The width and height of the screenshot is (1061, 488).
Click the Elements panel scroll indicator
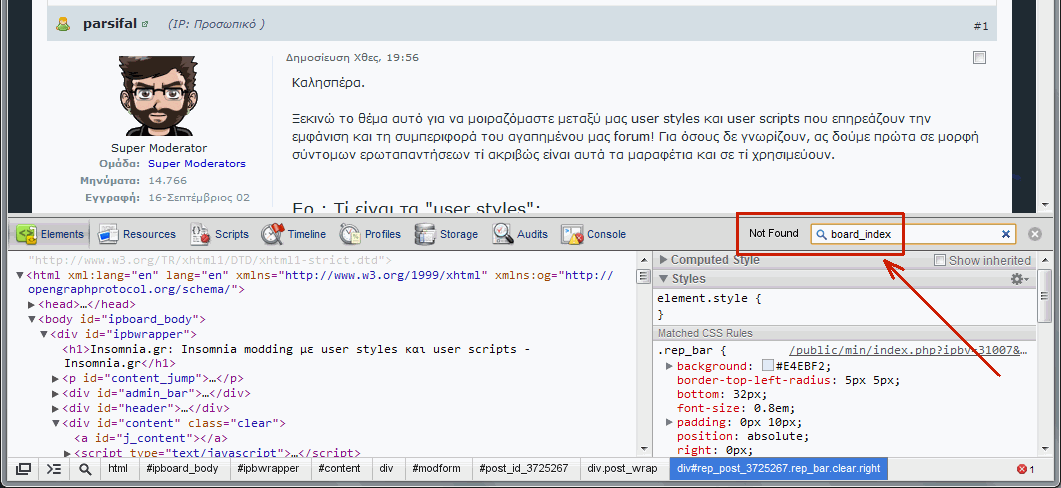pyautogui.click(x=644, y=276)
